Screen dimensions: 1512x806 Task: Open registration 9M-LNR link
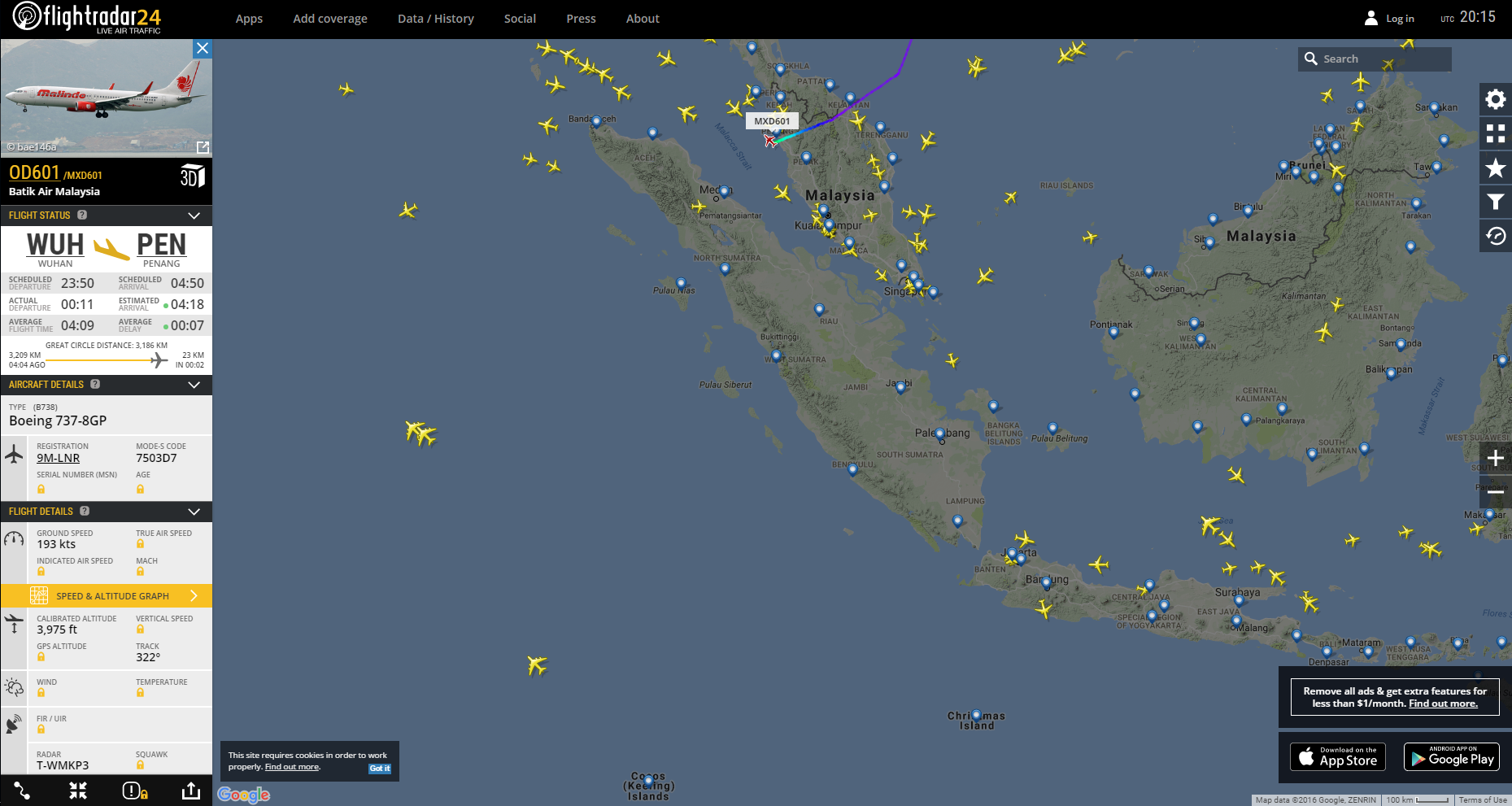[58, 458]
